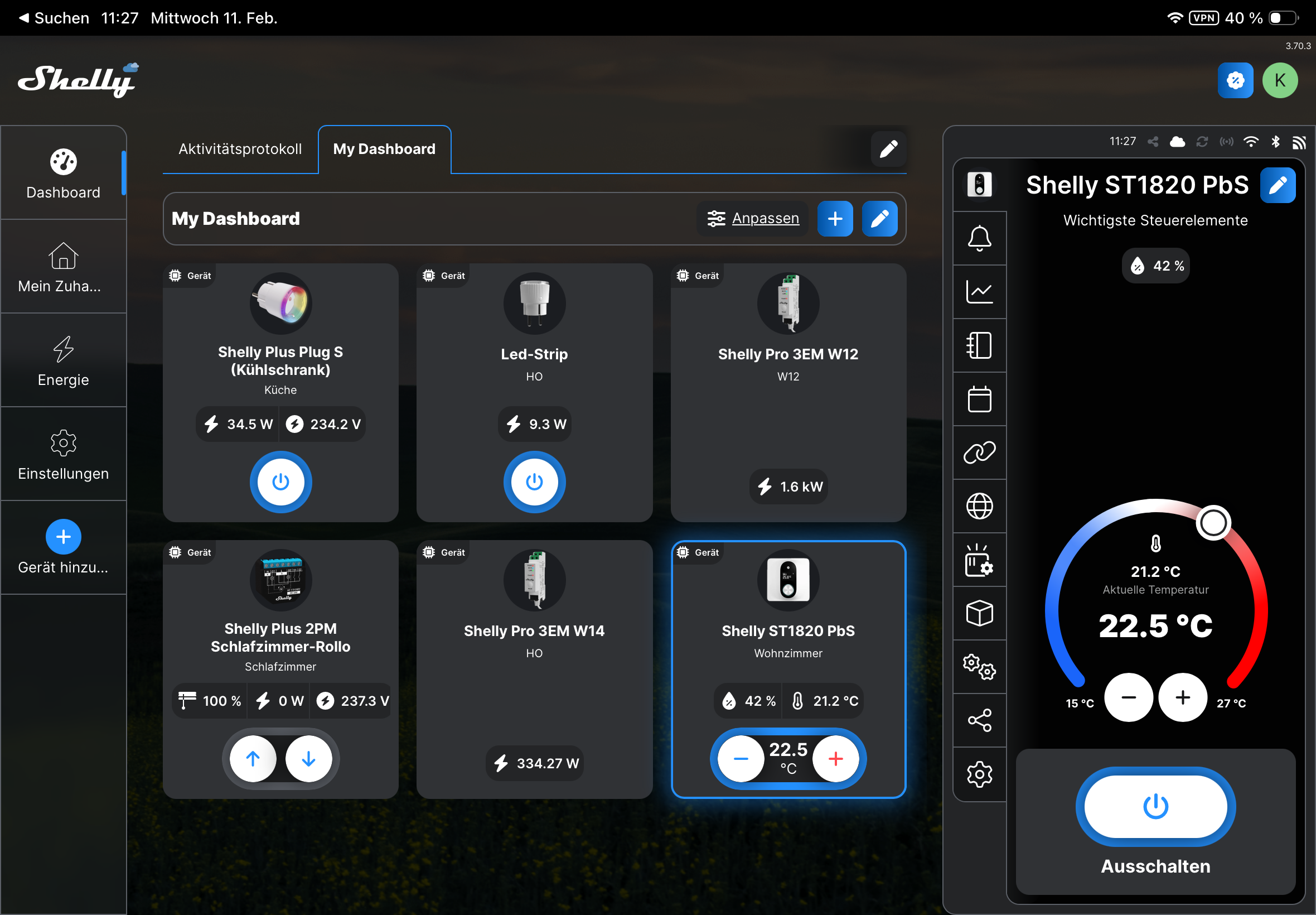Screen dimensions: 1316x915
Task: Select the My Dashboard tab
Action: [384, 149]
